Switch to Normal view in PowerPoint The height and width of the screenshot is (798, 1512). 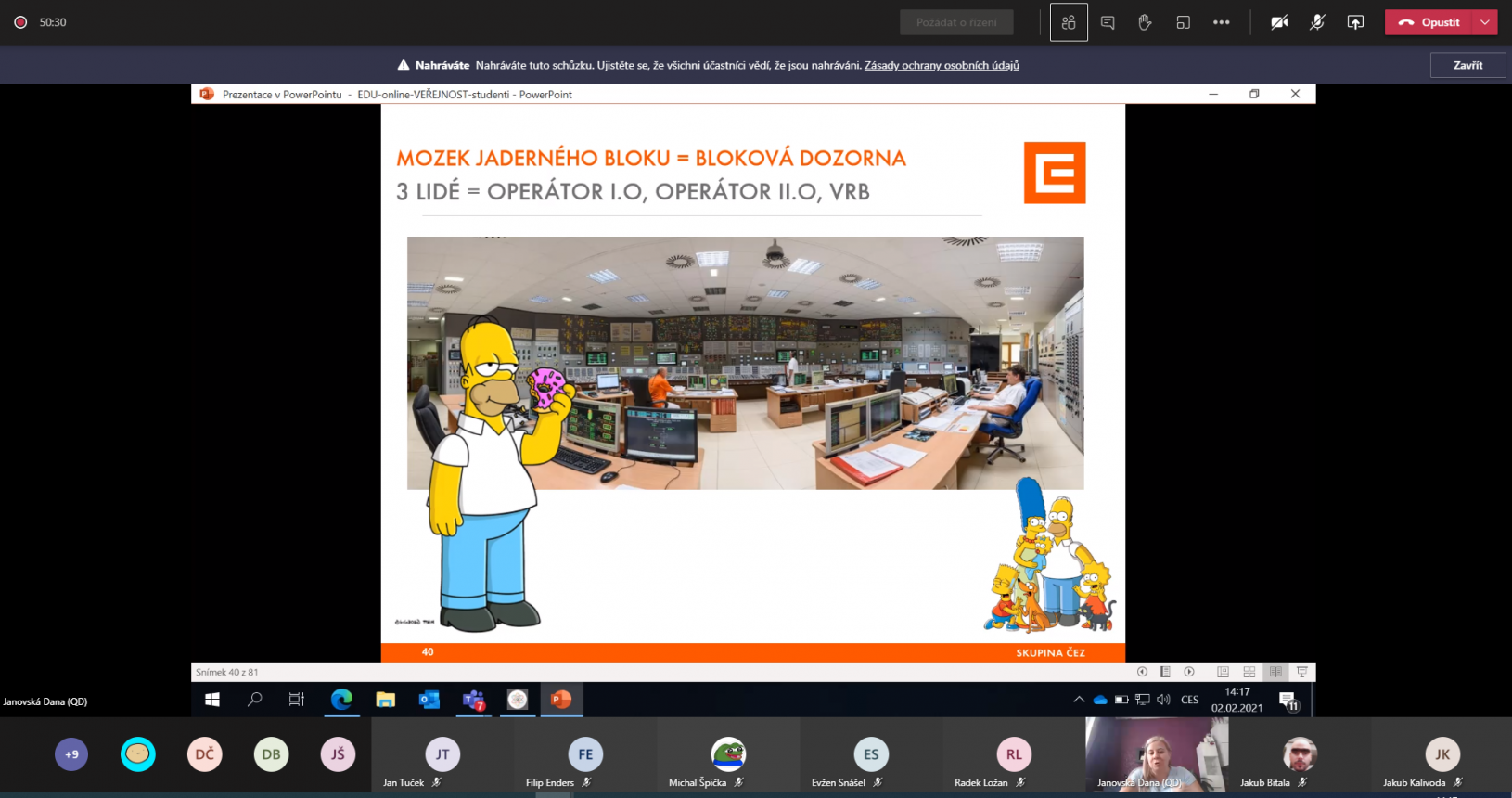click(x=1223, y=672)
